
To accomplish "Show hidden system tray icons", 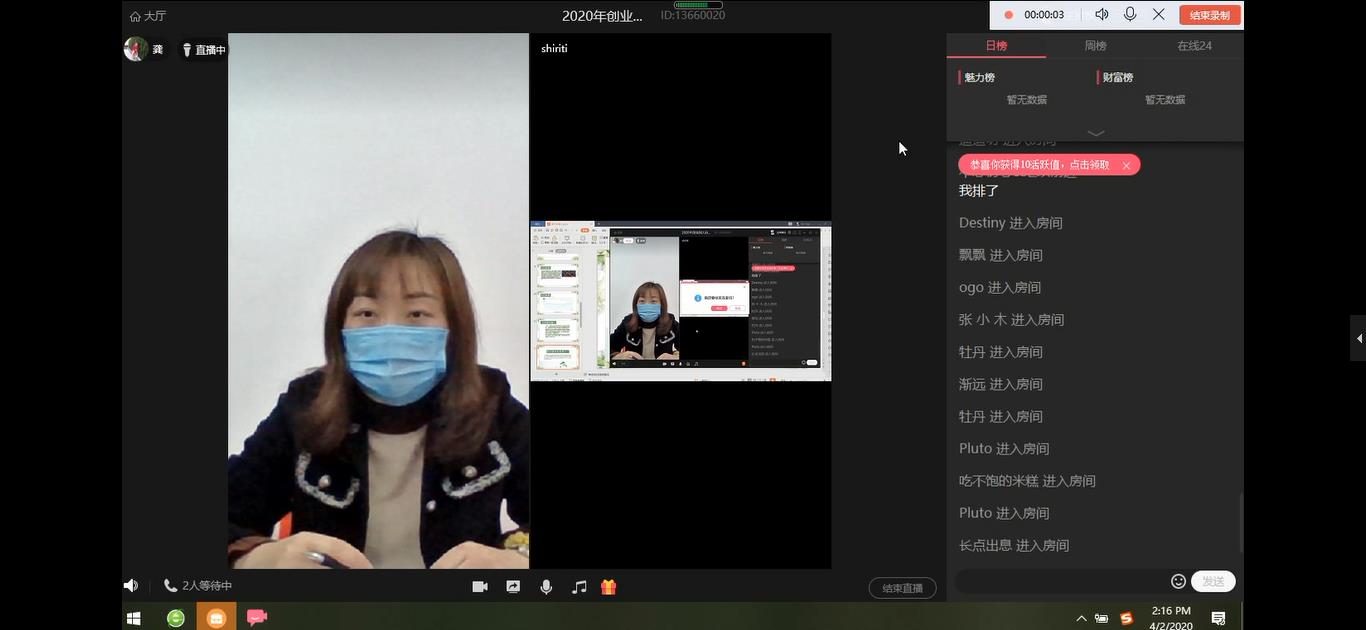I will click(x=1081, y=618).
